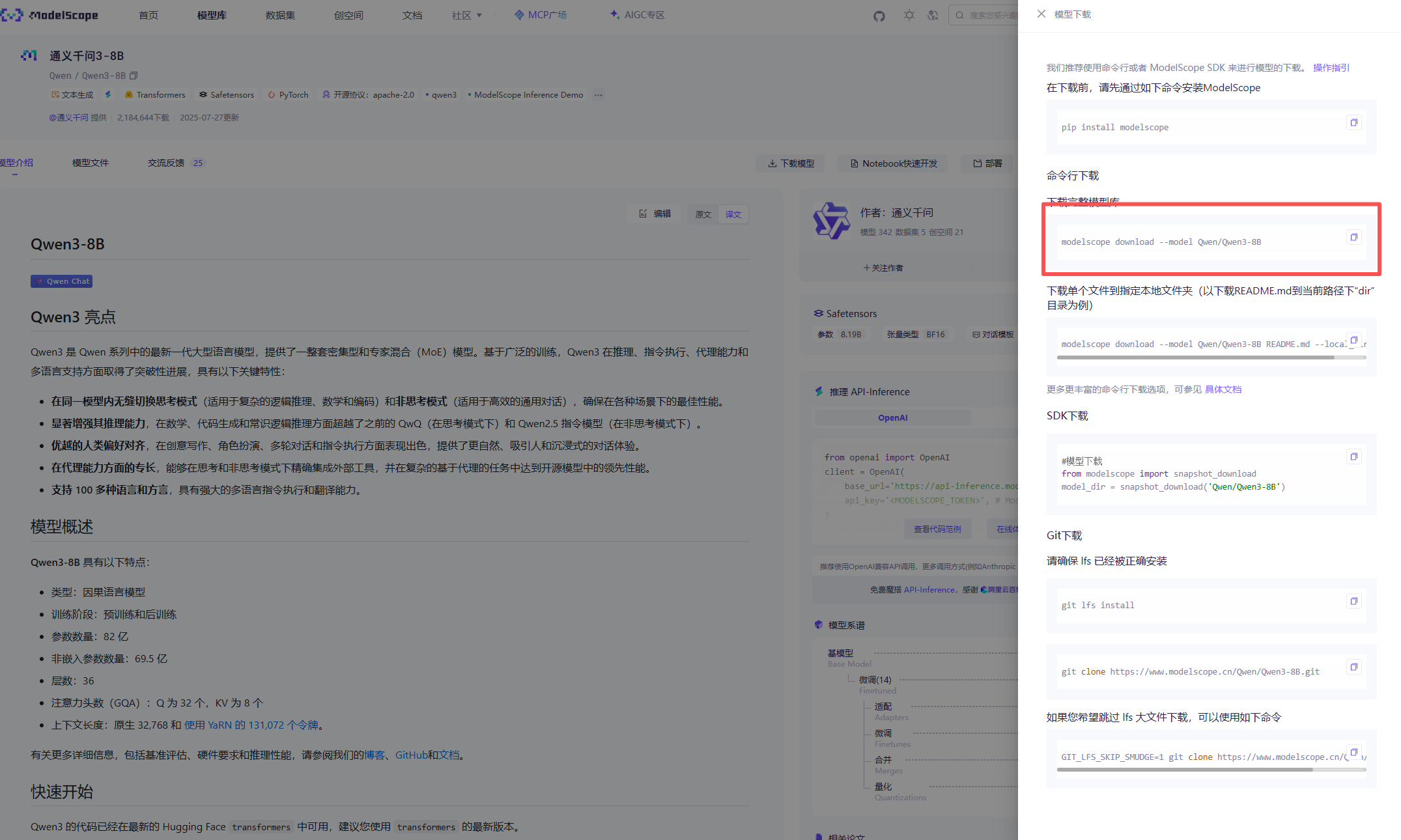Image resolution: width=1401 pixels, height=840 pixels.
Task: Click Notebook快速开发 button
Action: click(x=893, y=163)
